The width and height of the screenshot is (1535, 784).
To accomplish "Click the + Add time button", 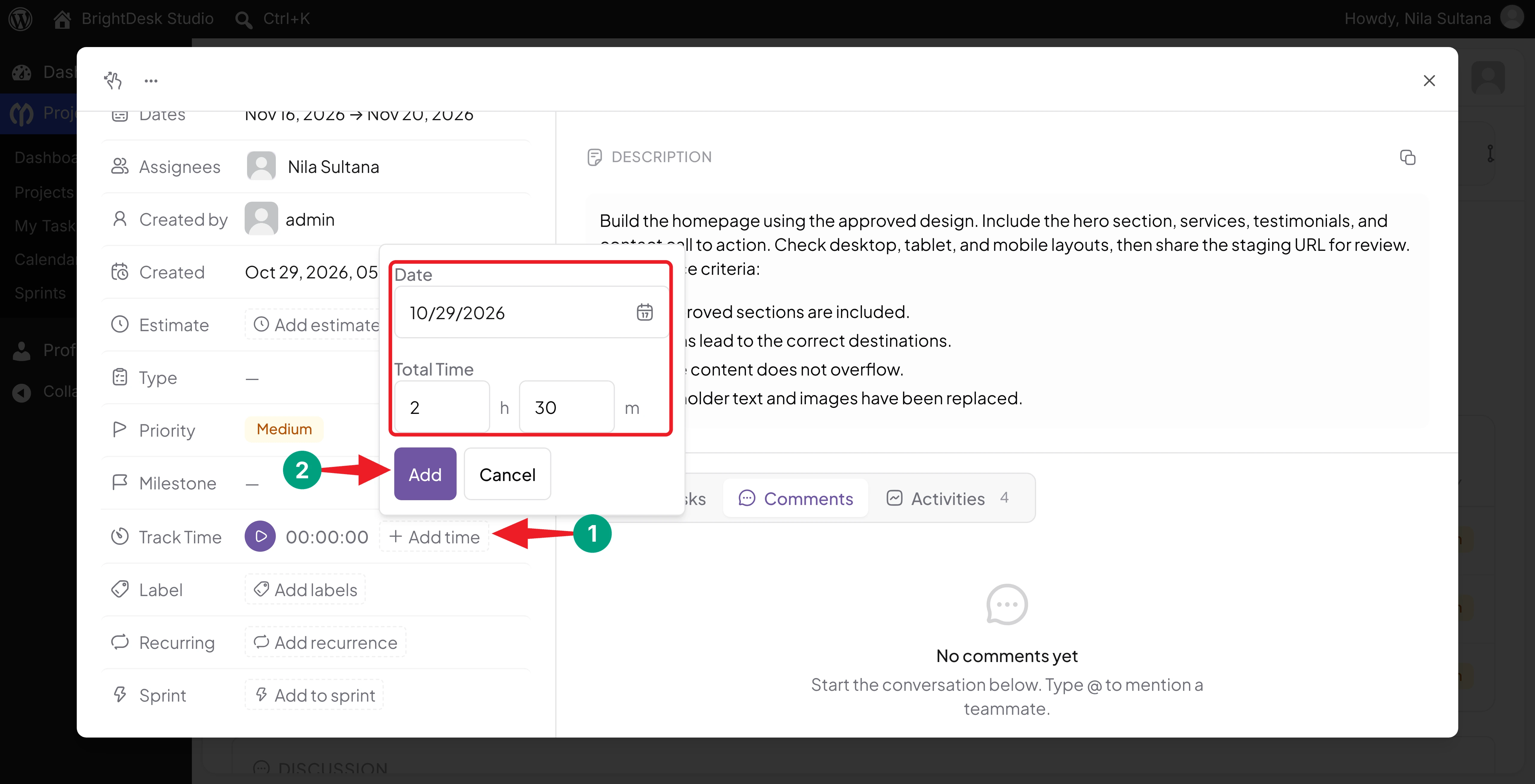I will coord(434,537).
